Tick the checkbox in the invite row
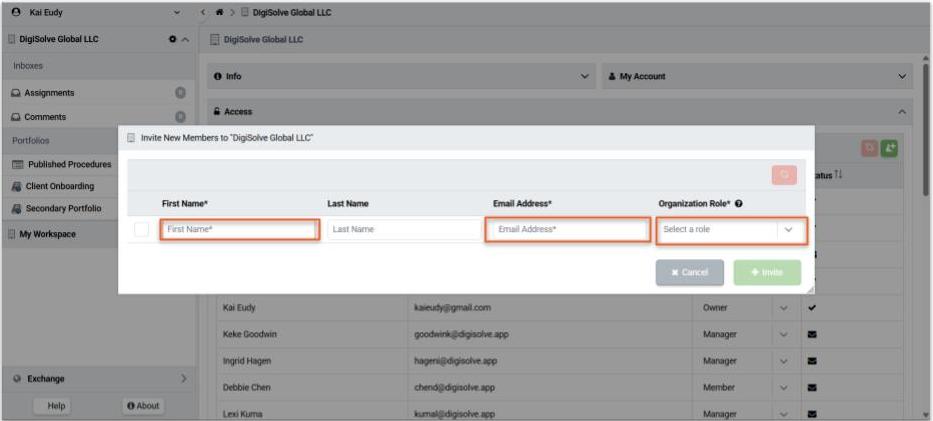 tap(142, 230)
